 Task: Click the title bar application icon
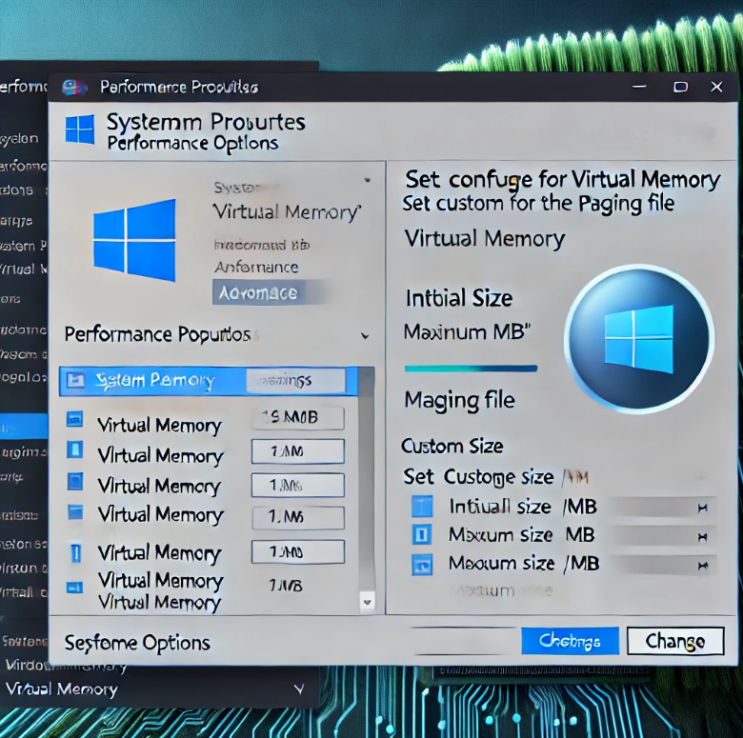coord(75,87)
